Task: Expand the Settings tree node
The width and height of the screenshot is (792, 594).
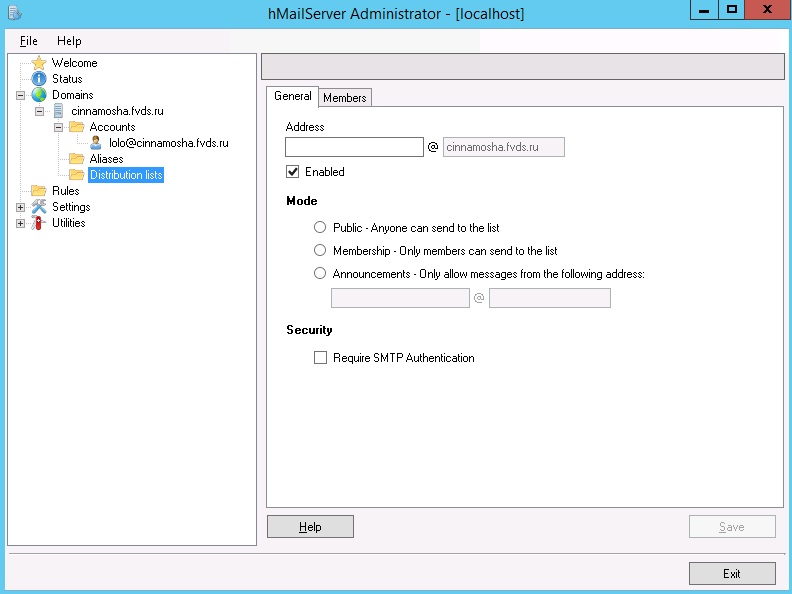Action: [x=20, y=207]
